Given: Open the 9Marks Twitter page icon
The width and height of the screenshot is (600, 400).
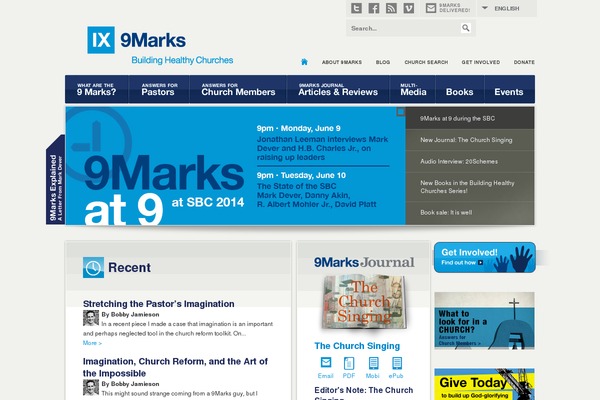Looking at the screenshot, I should pyautogui.click(x=356, y=8).
